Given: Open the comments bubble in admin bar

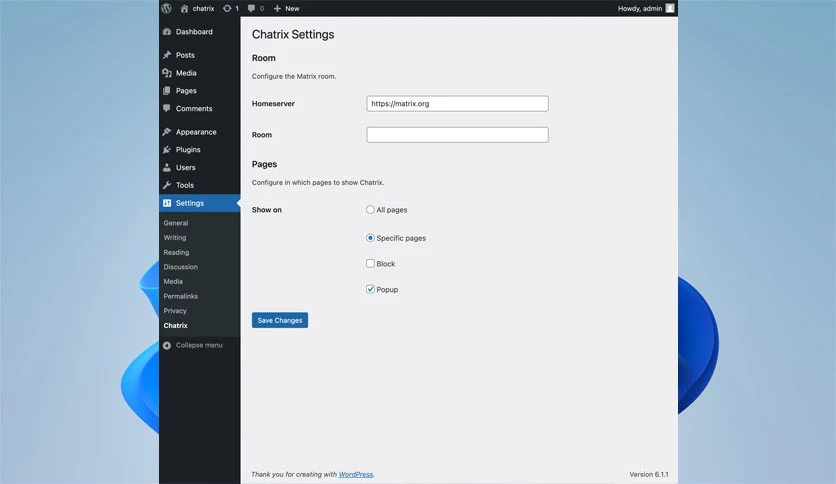Looking at the screenshot, I should [251, 9].
